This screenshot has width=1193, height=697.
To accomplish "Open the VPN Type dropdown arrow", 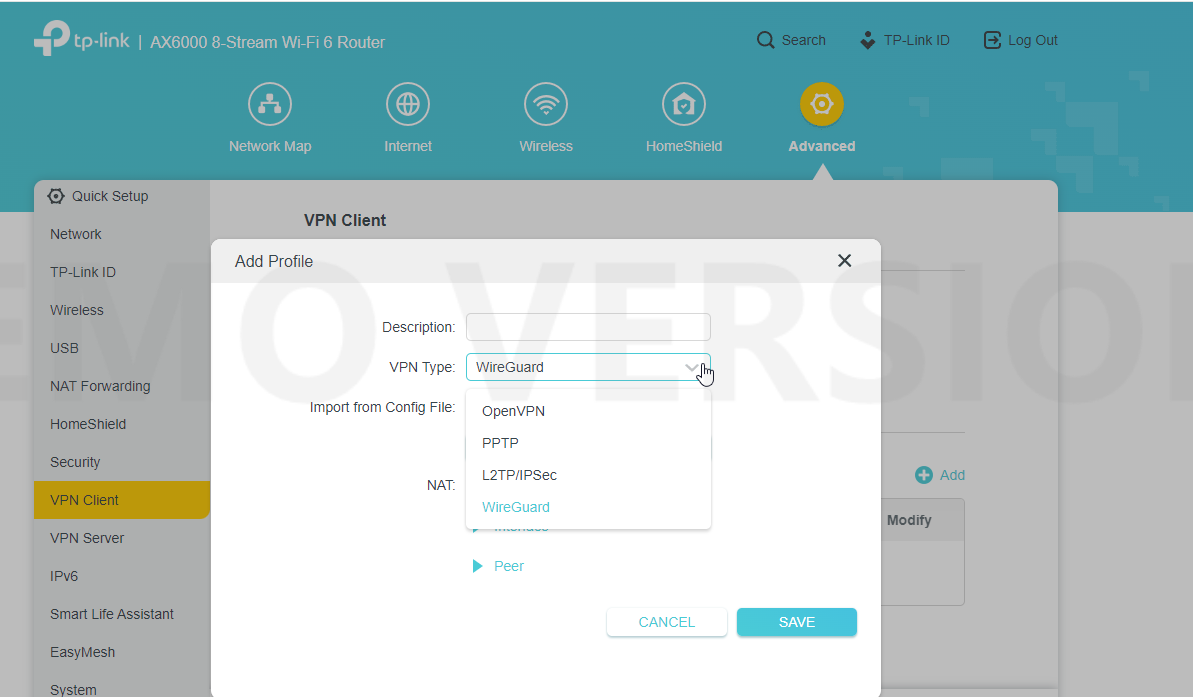I will (691, 368).
